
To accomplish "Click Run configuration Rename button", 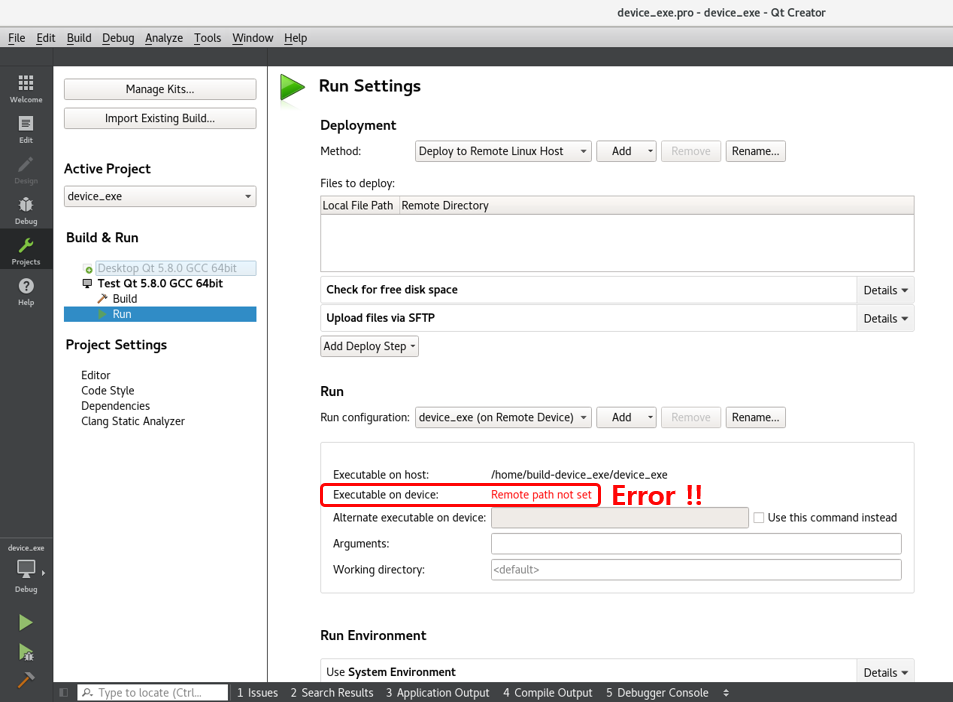I will (755, 418).
